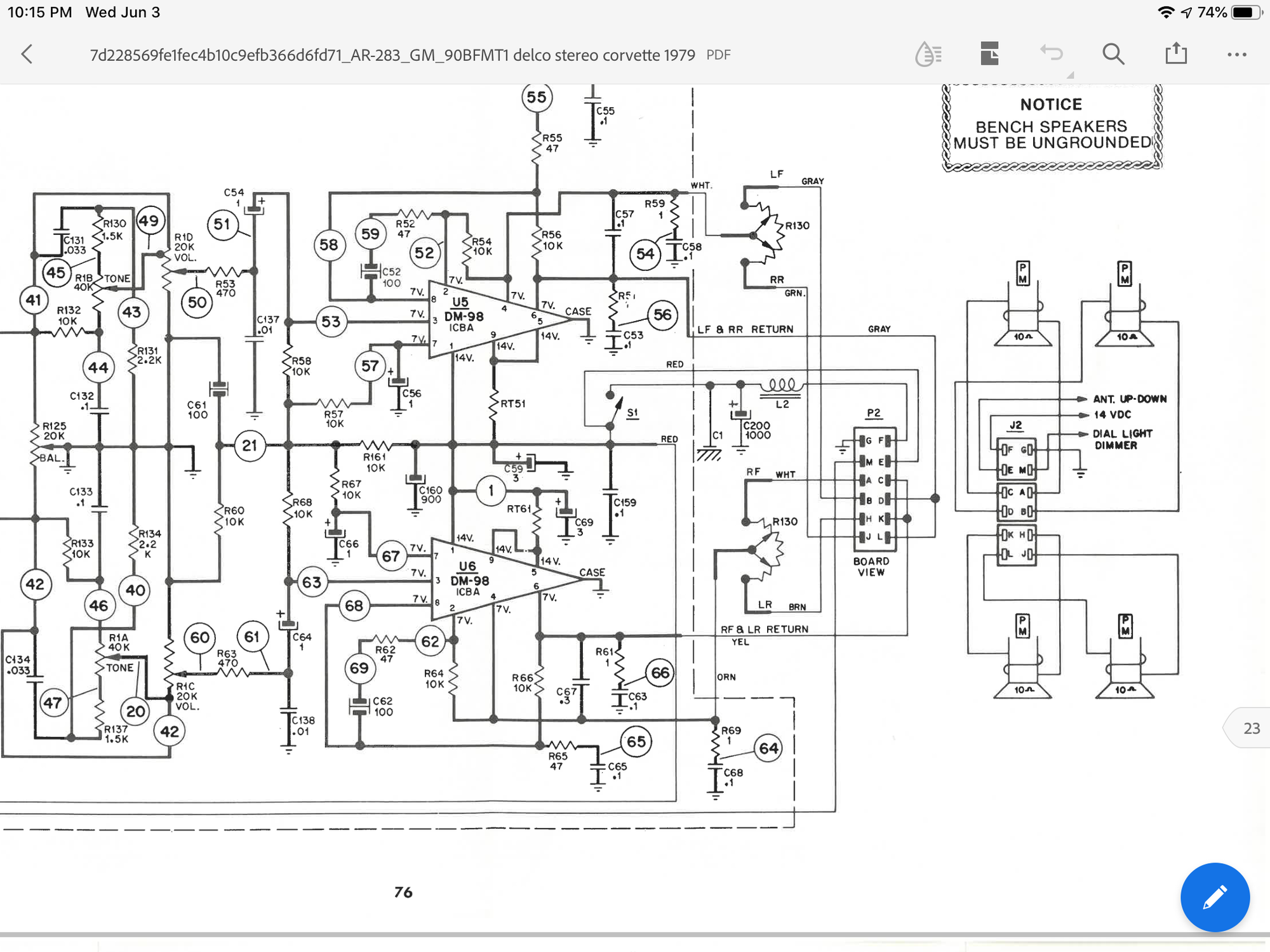This screenshot has width=1270, height=952.
Task: Click the R125 20K balance label
Action: click(x=54, y=431)
